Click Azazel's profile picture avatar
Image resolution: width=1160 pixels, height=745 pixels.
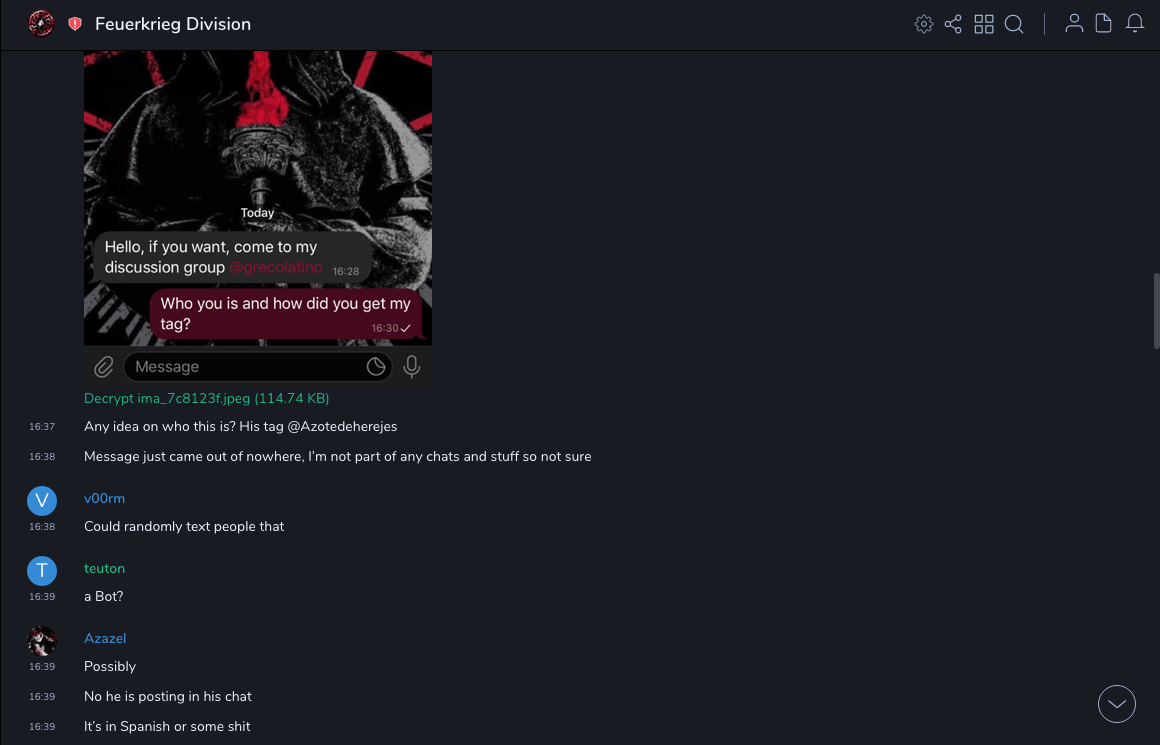(42, 640)
